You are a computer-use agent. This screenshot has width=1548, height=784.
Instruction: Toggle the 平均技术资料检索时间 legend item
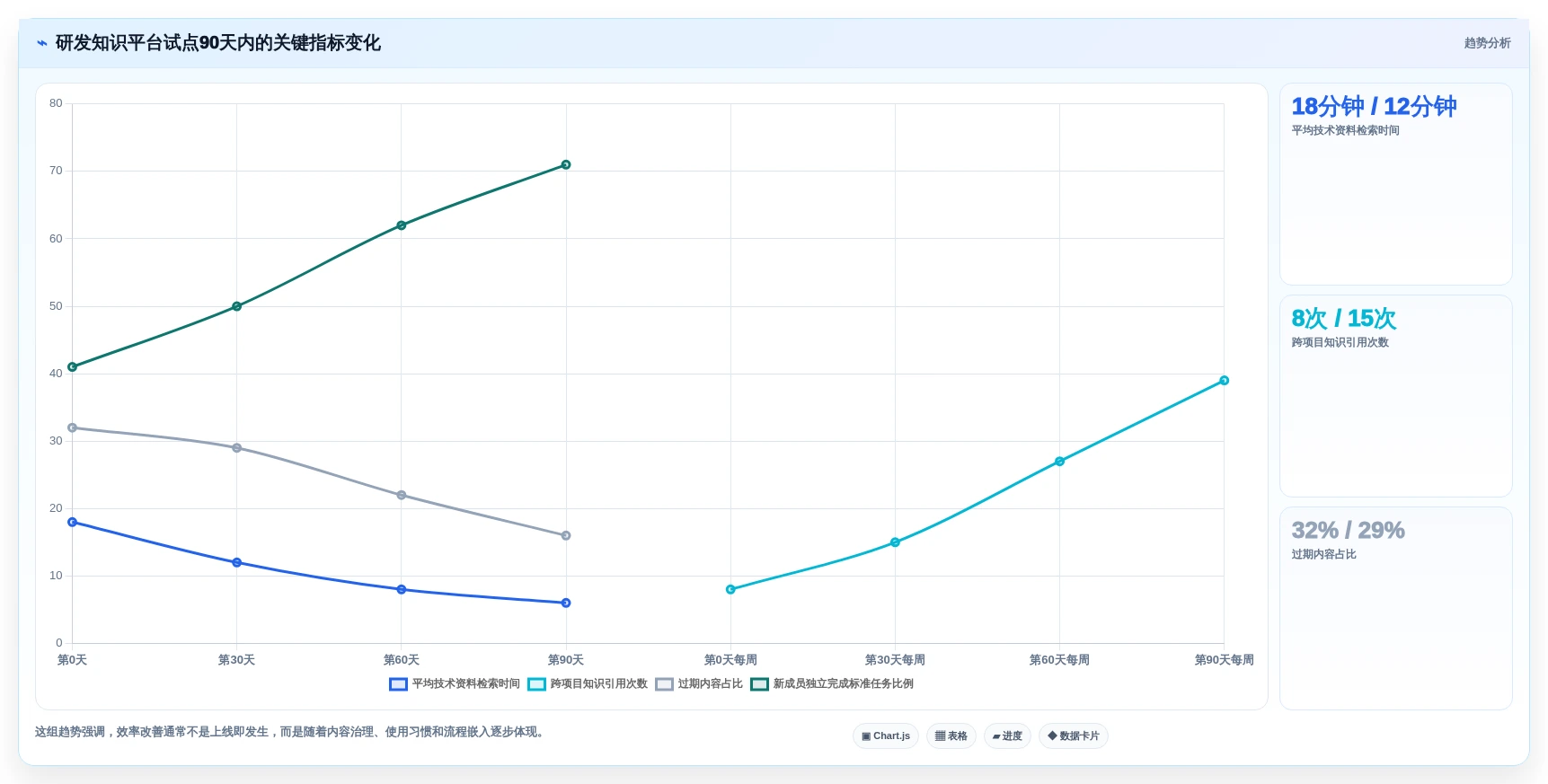tap(455, 684)
